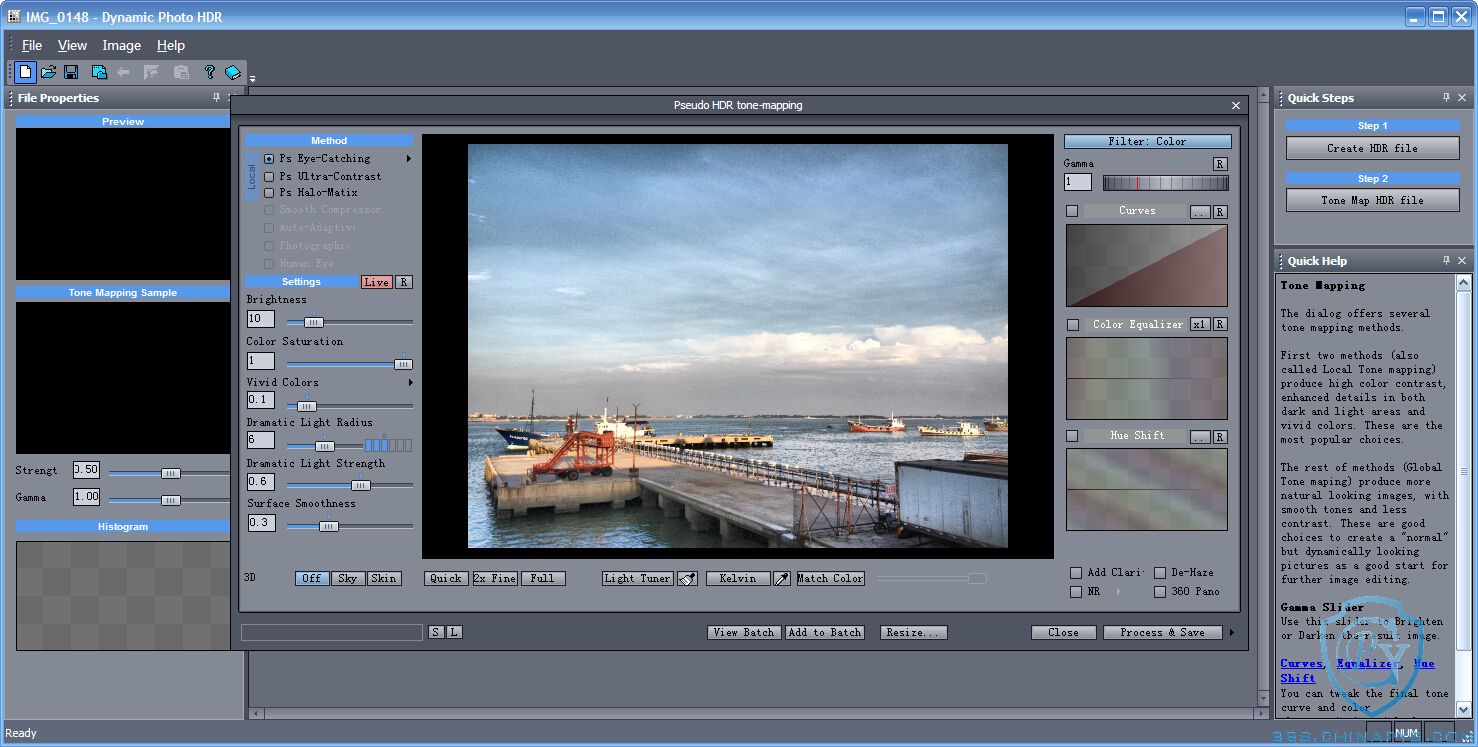Click the question mark help toolbar icon
Viewport: 1478px width, 747px height.
point(209,72)
